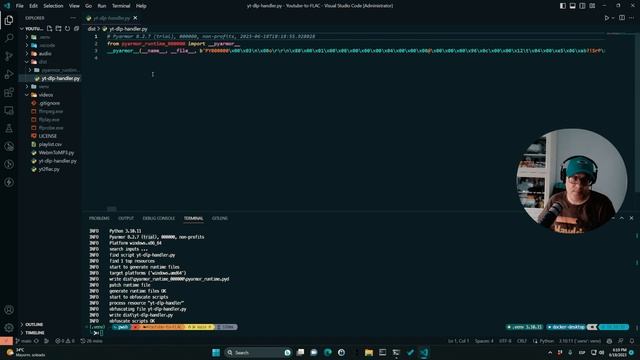This screenshot has width=640, height=360.
Task: Open the View menu
Action: (x=74, y=6)
